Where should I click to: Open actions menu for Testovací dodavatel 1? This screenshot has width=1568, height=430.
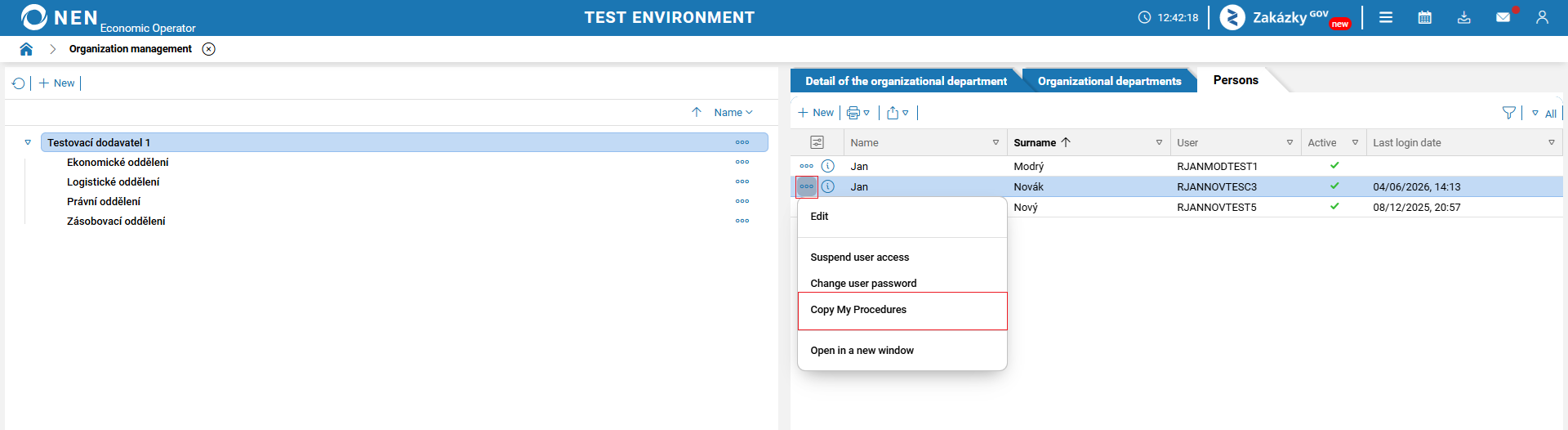pyautogui.click(x=742, y=142)
